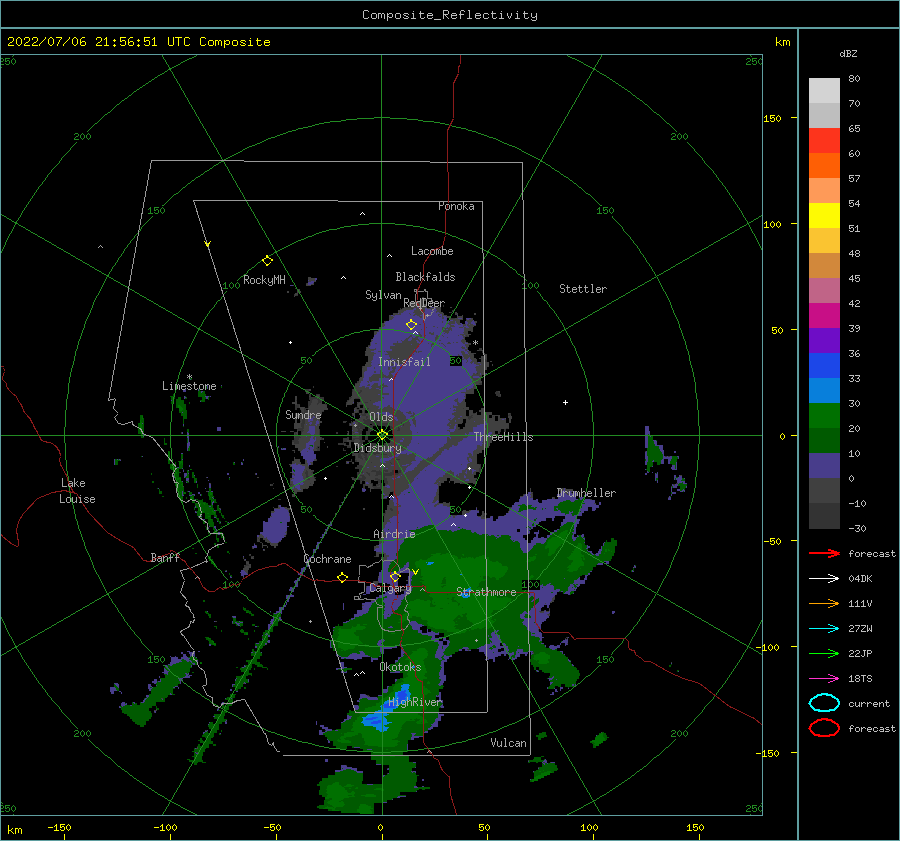
Task: Click the 04DK legend label
Action: 860,579
